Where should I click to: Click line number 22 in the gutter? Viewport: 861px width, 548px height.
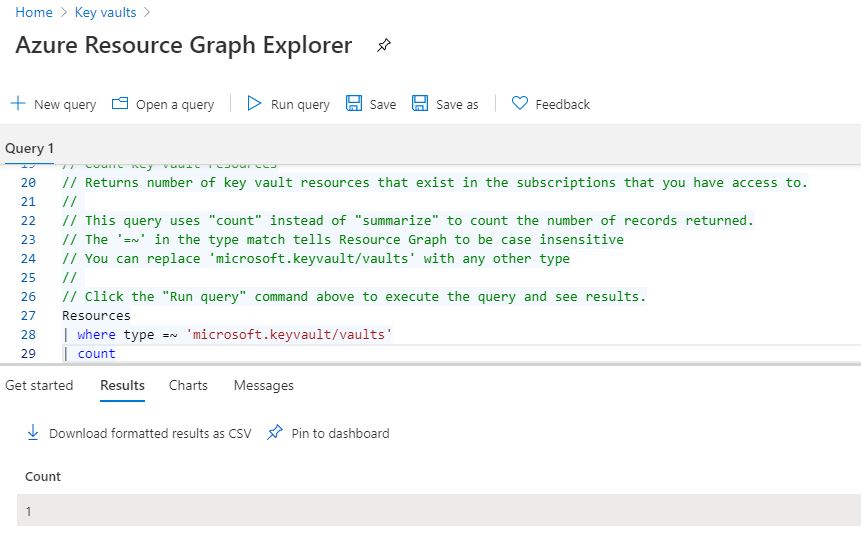[28, 220]
